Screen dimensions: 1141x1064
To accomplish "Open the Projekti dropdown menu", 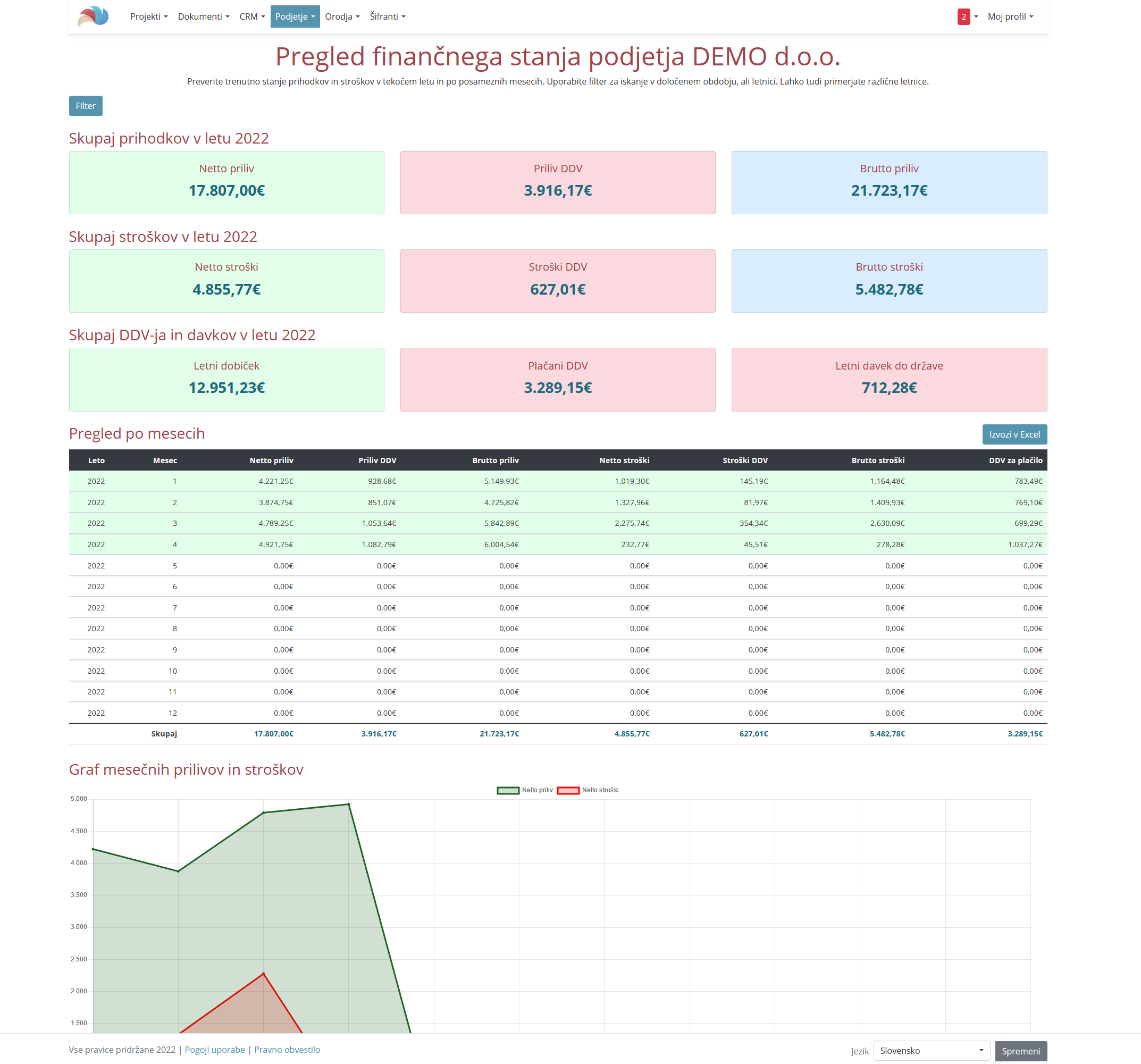I will (x=149, y=16).
